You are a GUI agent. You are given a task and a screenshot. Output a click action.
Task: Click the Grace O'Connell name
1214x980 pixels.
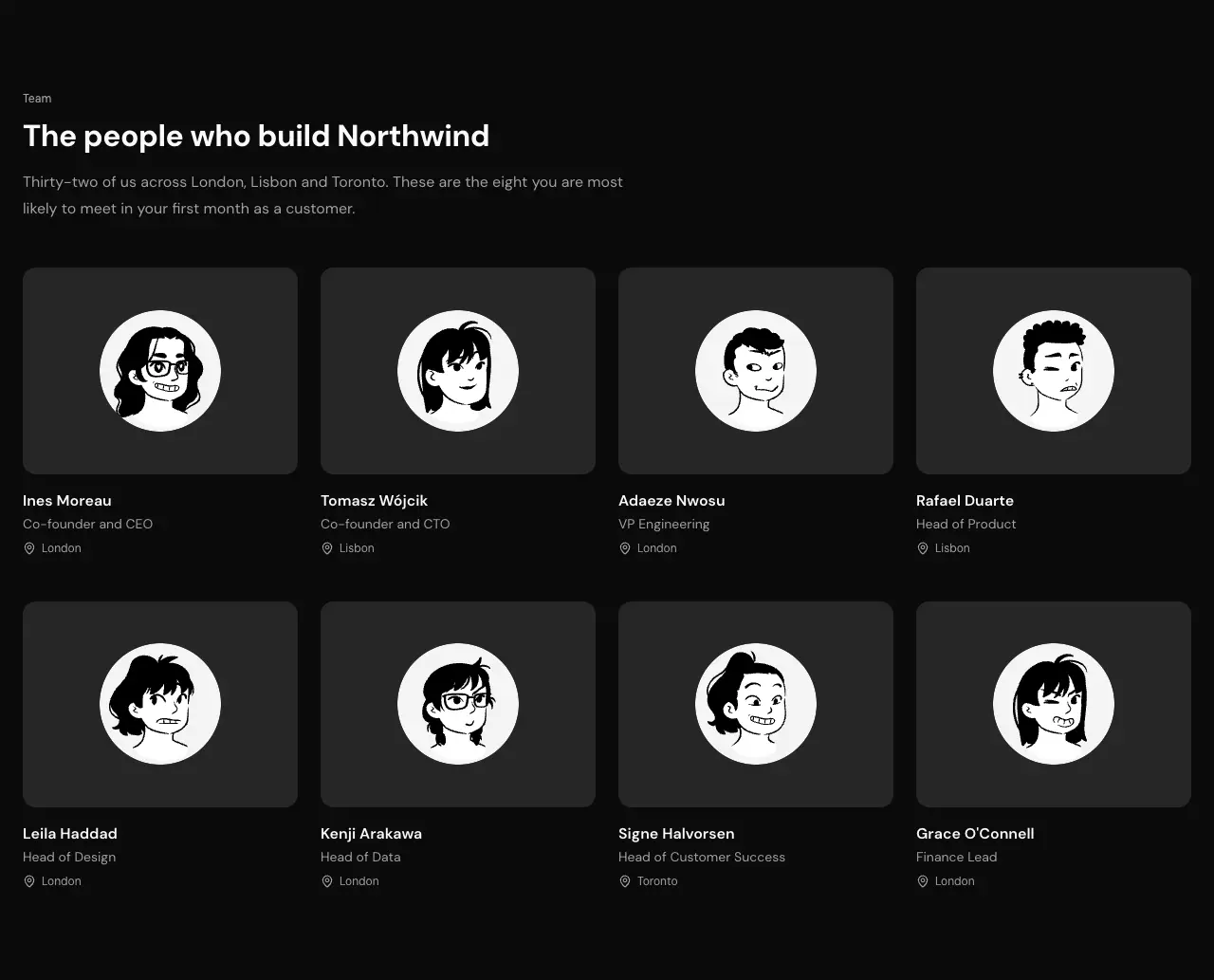point(975,834)
